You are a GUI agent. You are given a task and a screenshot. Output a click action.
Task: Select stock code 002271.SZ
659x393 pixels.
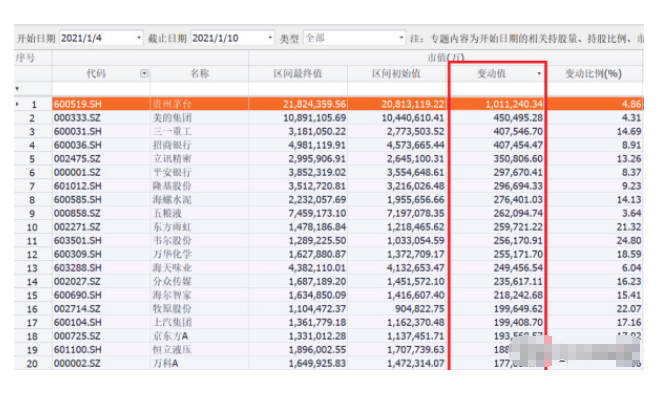pos(77,227)
